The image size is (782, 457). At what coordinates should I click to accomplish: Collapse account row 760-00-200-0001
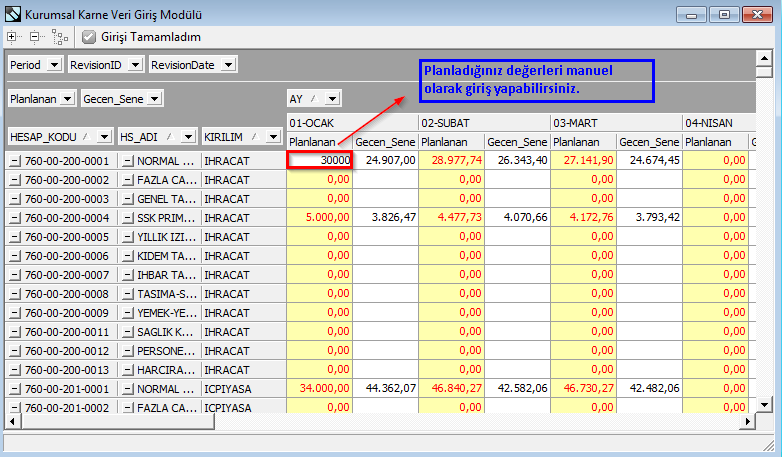pyautogui.click(x=15, y=161)
